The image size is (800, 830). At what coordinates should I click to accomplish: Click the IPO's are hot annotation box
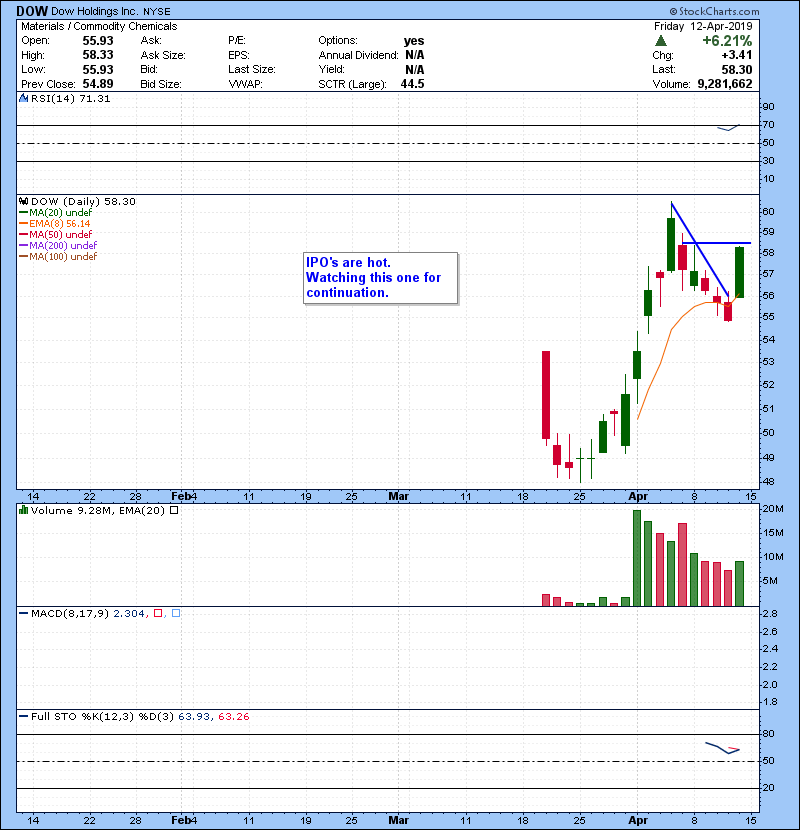tap(380, 278)
